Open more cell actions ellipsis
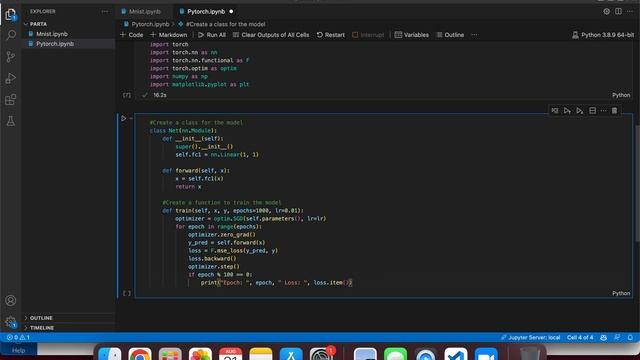 click(x=604, y=111)
